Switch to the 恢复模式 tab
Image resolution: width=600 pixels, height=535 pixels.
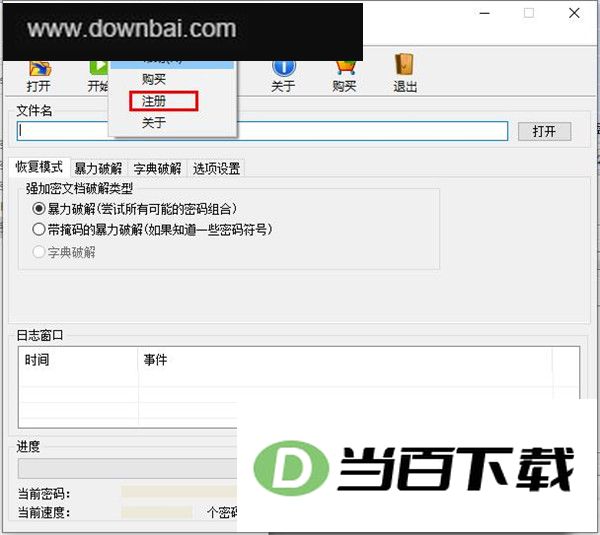pyautogui.click(x=39, y=167)
